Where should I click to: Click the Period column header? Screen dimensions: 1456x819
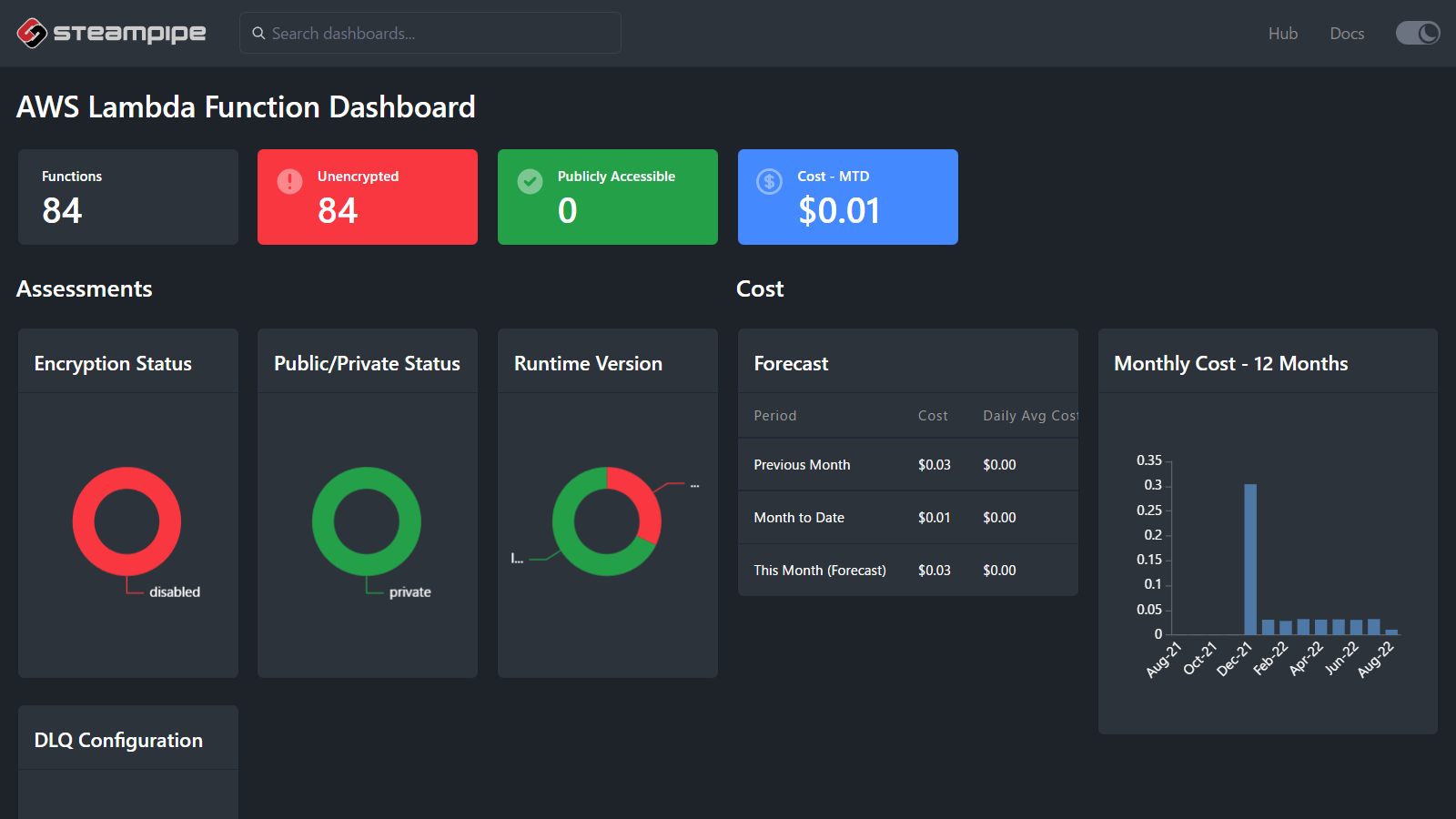coord(774,416)
